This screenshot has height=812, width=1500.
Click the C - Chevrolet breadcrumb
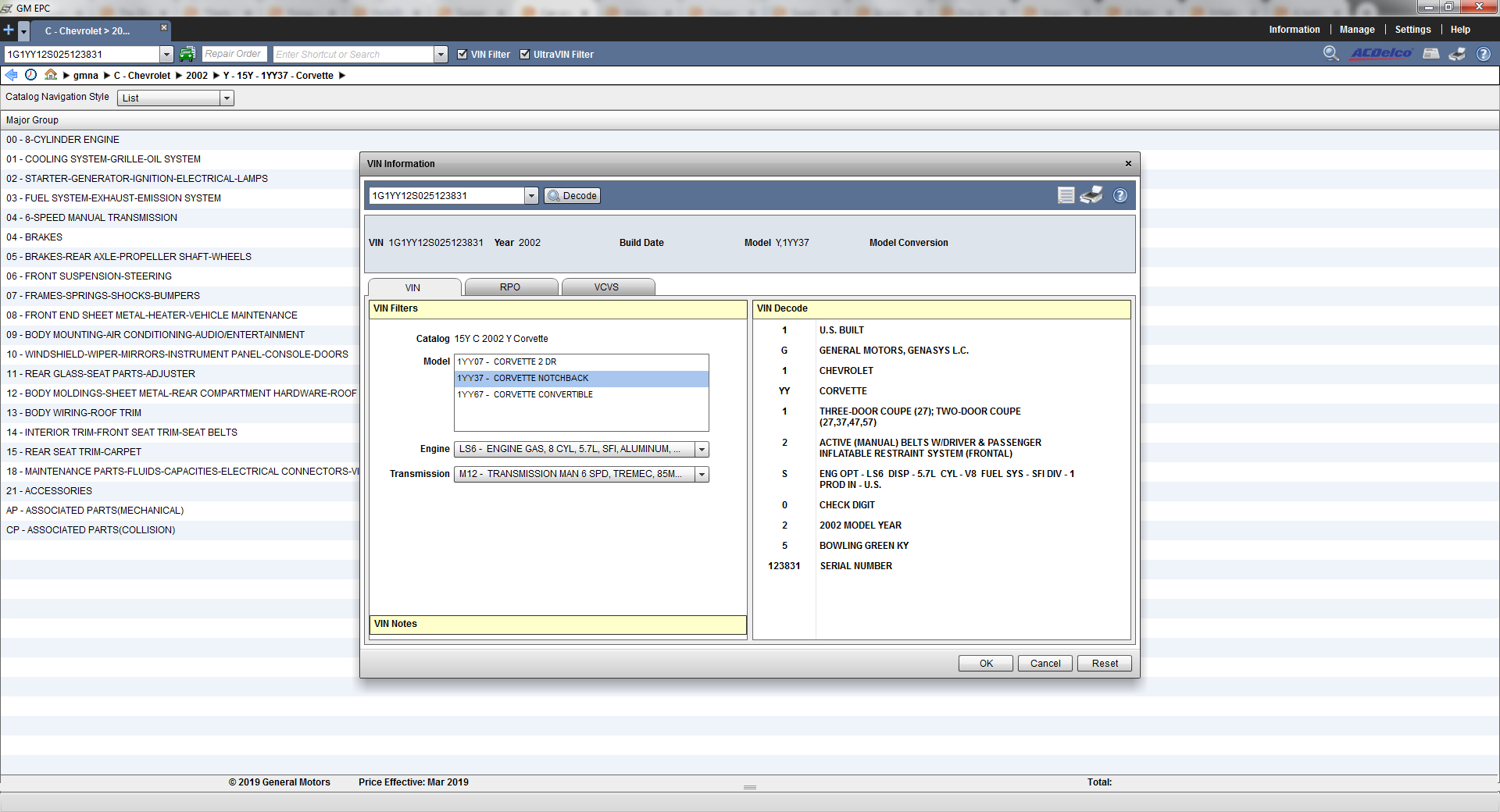coord(142,76)
